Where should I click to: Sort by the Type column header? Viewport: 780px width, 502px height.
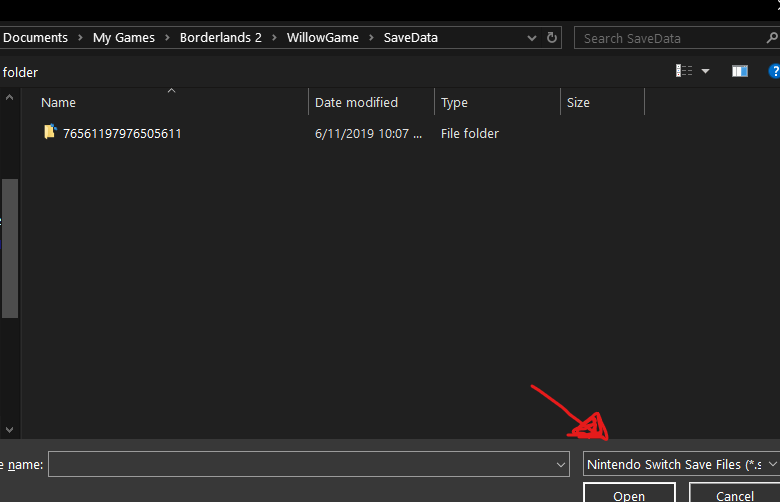point(497,102)
